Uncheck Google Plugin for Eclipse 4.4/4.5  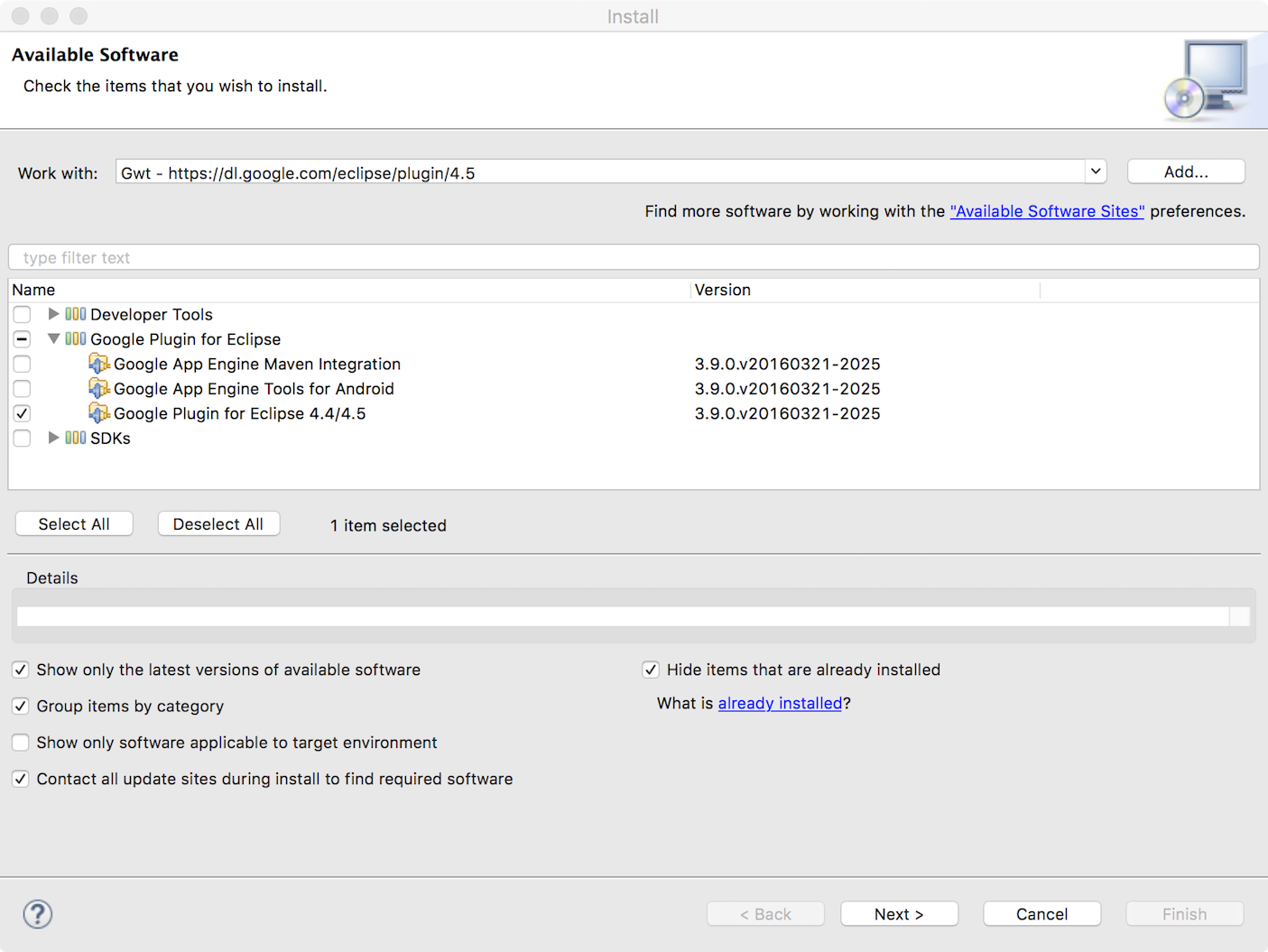[x=22, y=413]
